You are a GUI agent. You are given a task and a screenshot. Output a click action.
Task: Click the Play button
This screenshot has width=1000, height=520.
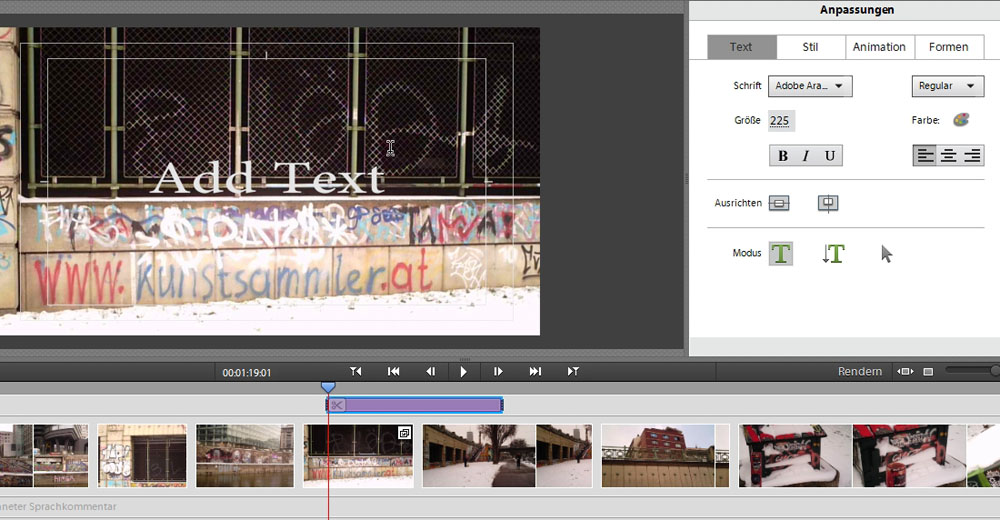464,371
